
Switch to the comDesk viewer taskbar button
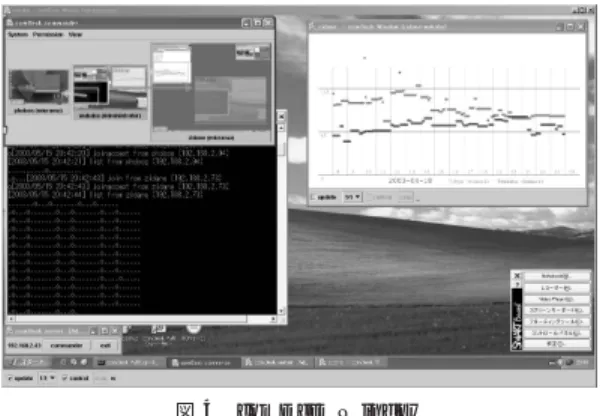point(277,362)
